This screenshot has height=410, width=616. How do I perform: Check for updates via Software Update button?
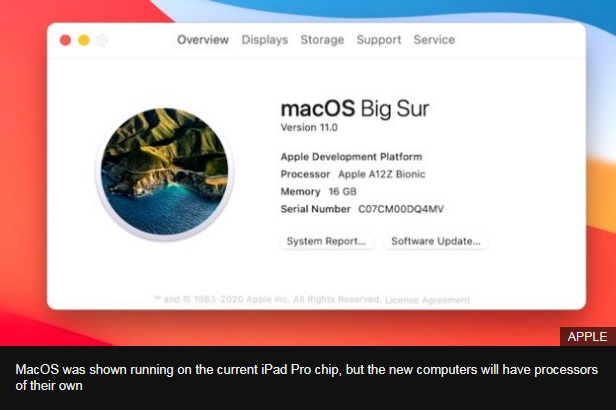tap(436, 241)
